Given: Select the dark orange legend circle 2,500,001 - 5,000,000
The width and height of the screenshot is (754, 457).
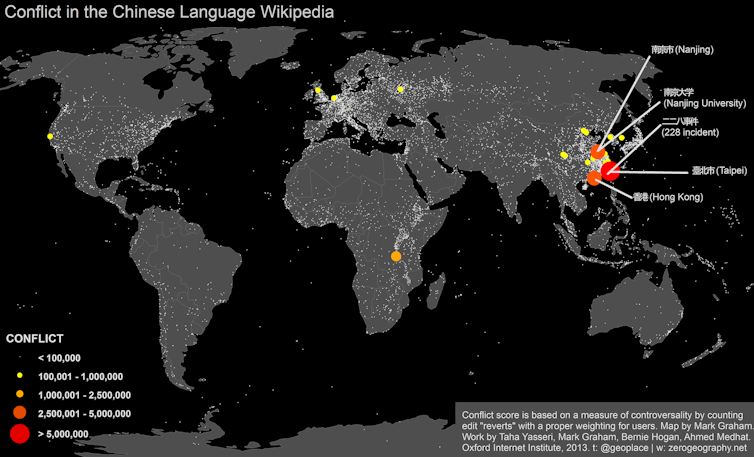Looking at the screenshot, I should click(x=20, y=412).
